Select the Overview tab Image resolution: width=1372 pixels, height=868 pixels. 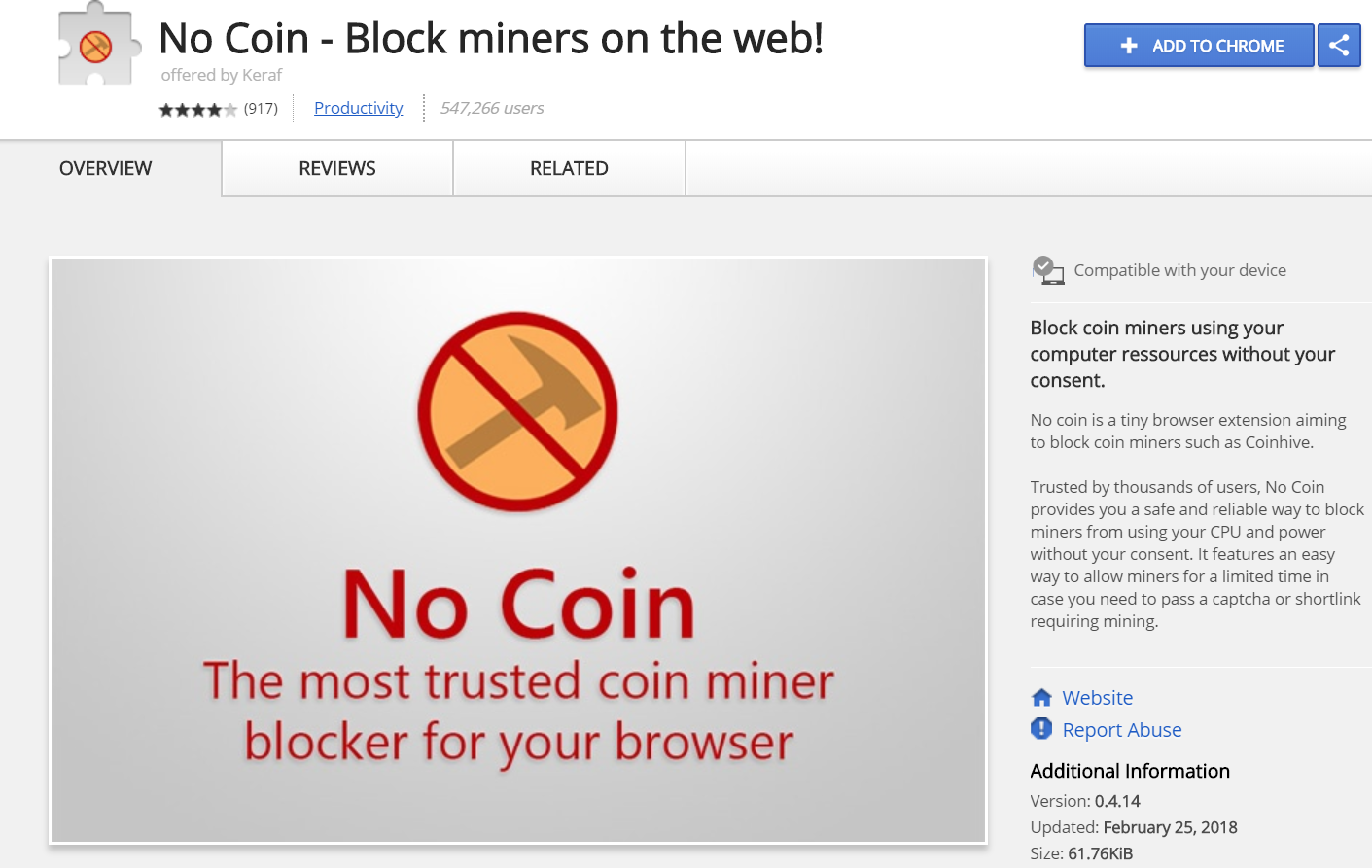coord(106,168)
